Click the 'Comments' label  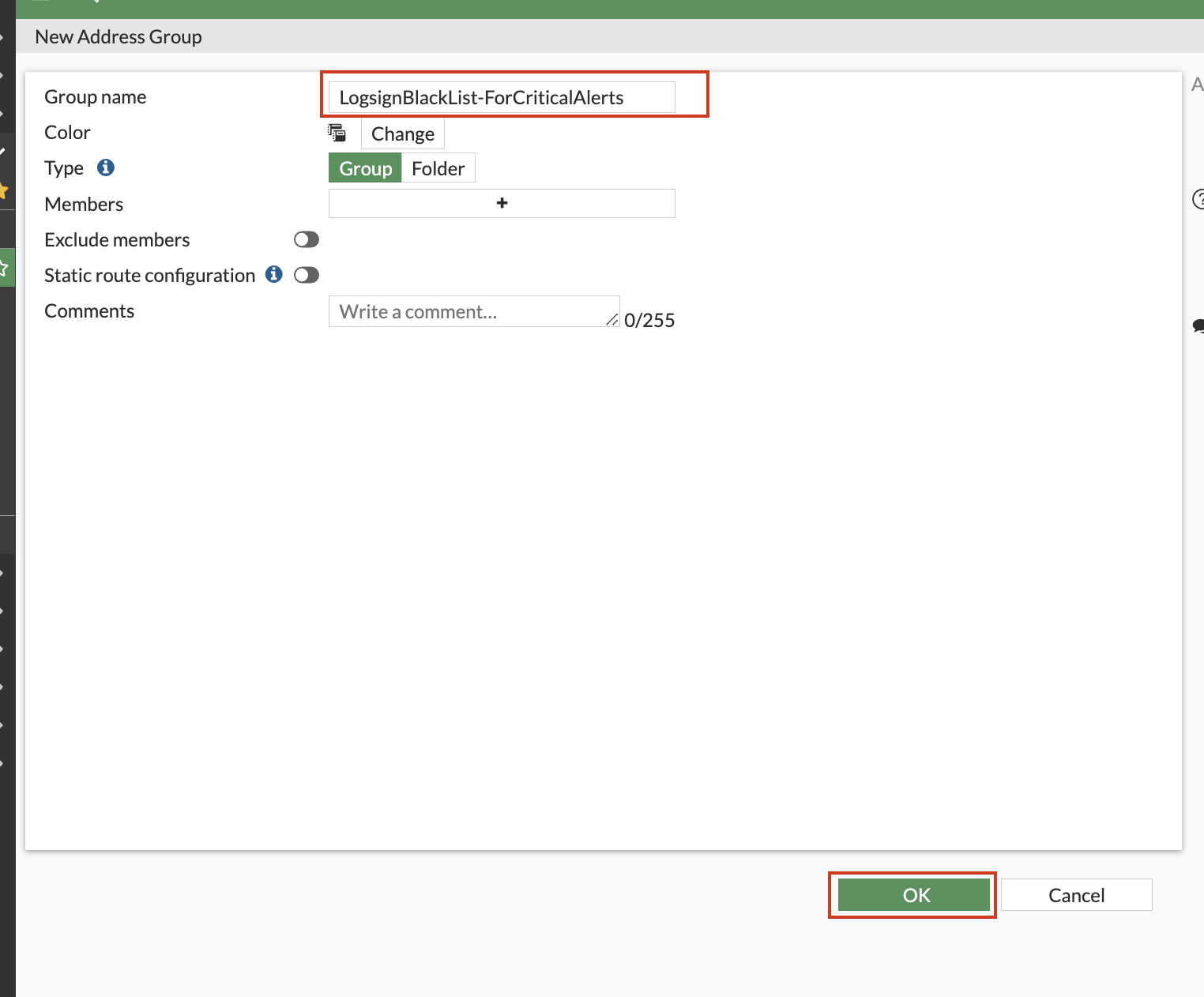(89, 310)
